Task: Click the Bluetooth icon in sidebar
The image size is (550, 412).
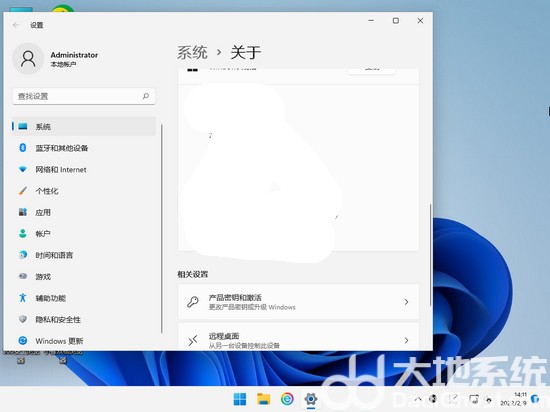Action: 23,148
